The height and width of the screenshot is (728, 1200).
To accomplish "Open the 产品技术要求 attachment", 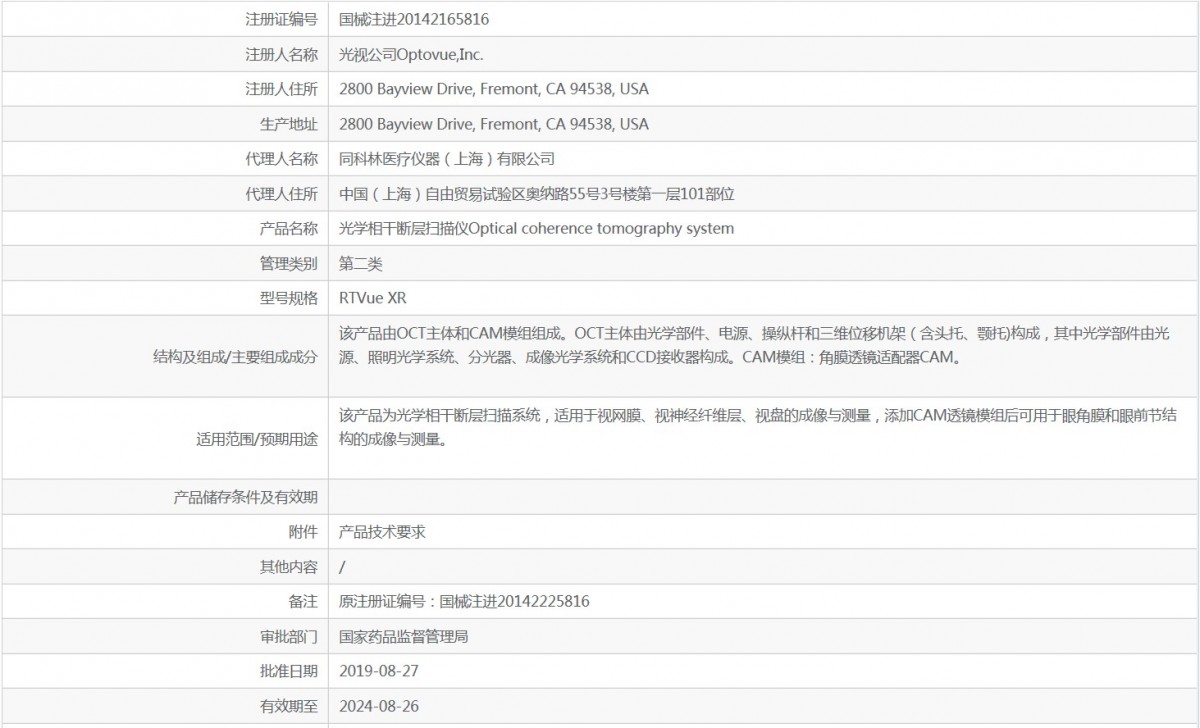I will coord(383,532).
